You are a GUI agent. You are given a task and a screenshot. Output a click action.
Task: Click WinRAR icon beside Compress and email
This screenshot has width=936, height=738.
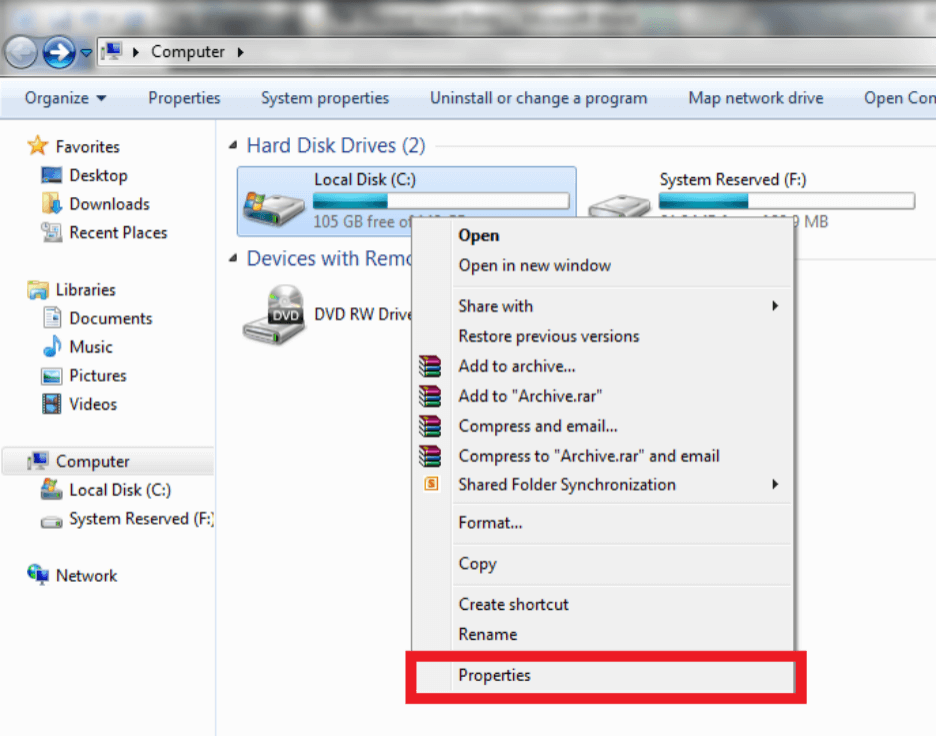click(430, 426)
